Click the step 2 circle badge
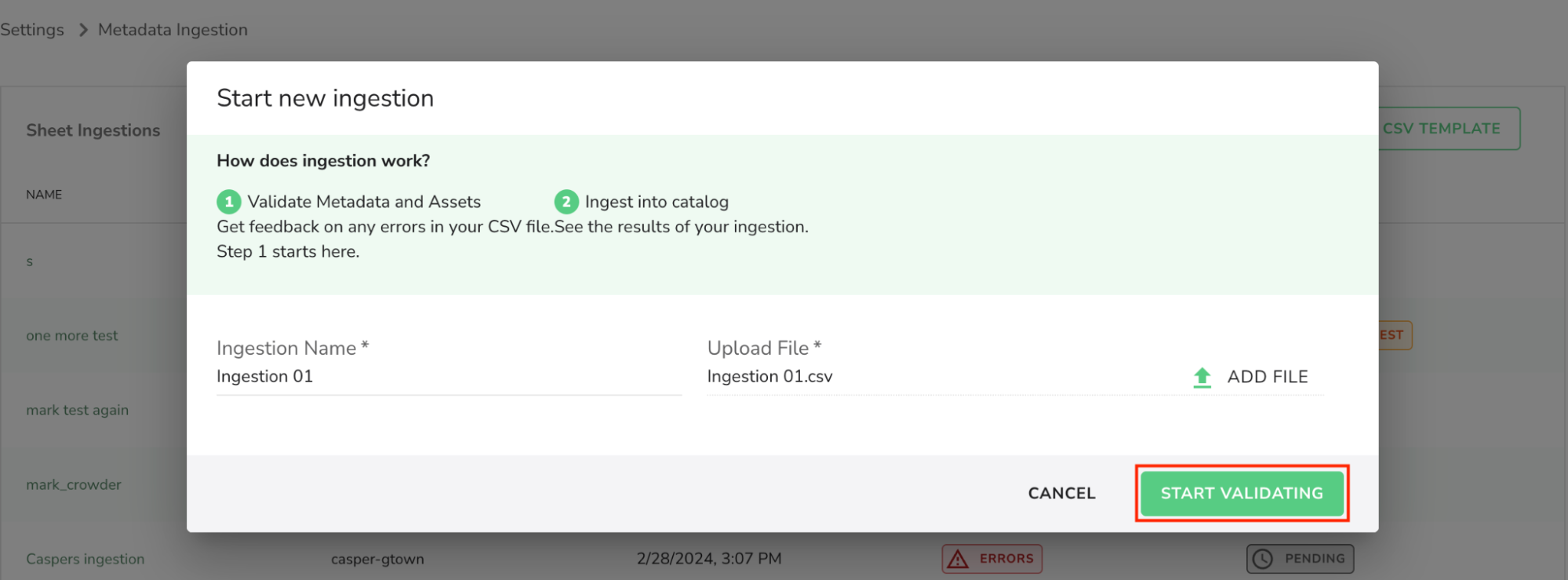Viewport: 1568px width, 580px height. point(566,202)
